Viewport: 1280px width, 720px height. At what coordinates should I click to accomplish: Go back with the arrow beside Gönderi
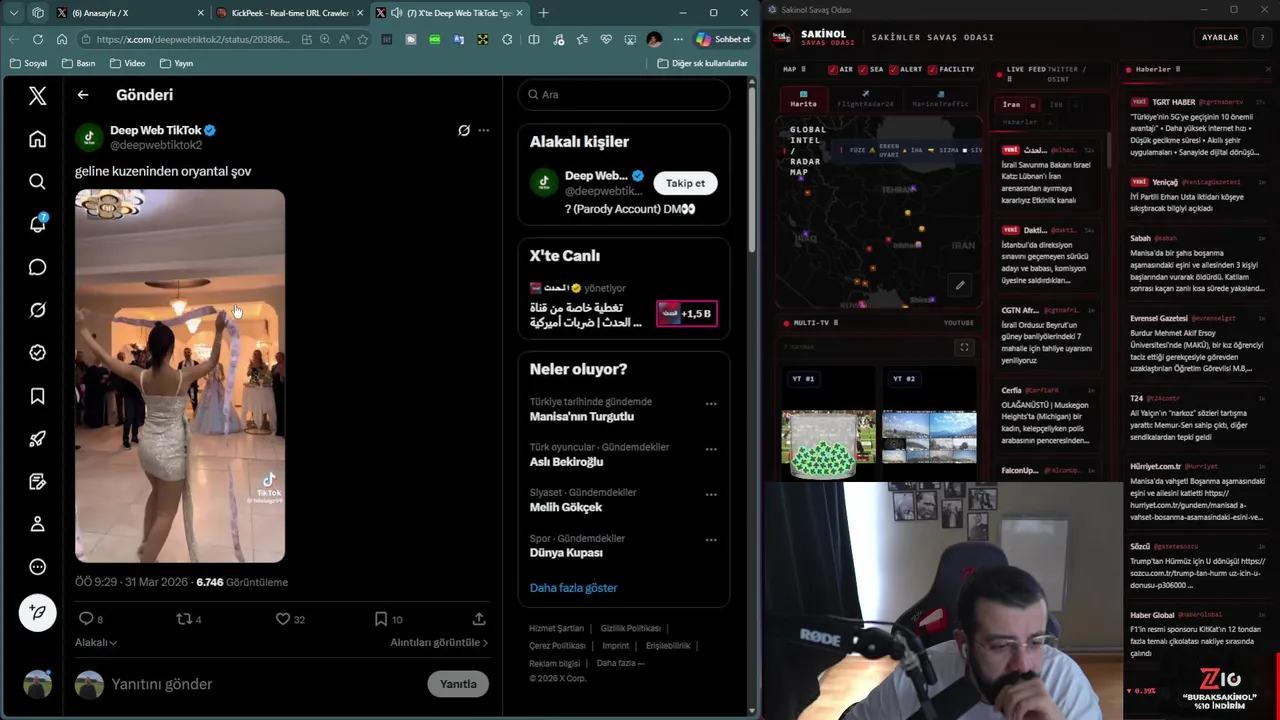83,95
